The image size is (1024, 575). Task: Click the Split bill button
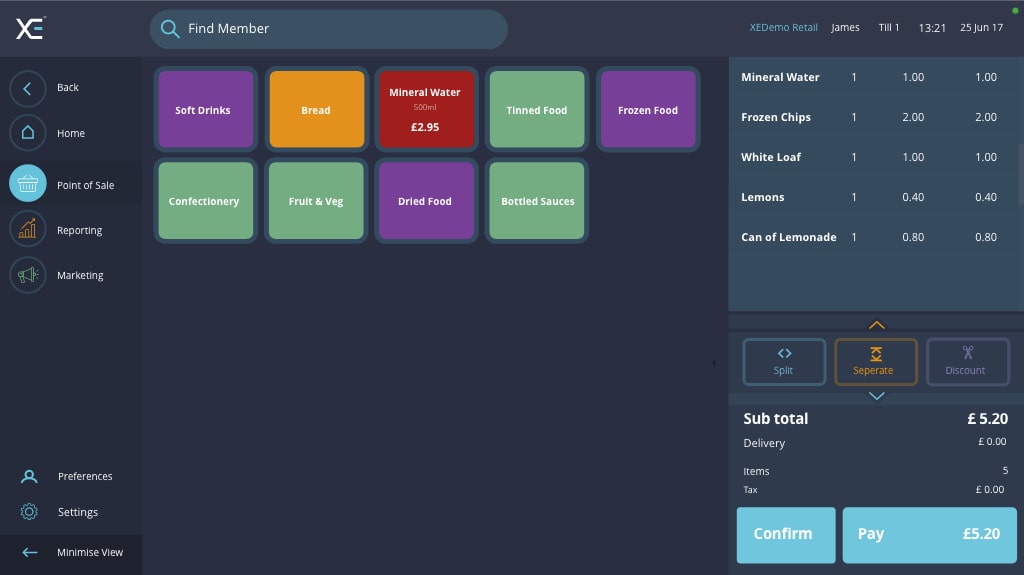(784, 361)
